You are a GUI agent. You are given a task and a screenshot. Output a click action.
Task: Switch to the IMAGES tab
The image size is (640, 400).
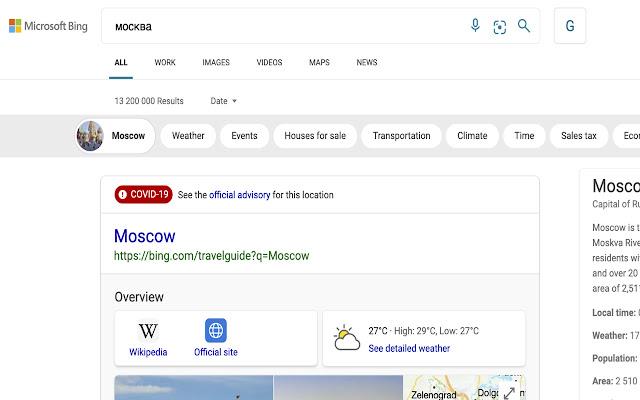[216, 62]
